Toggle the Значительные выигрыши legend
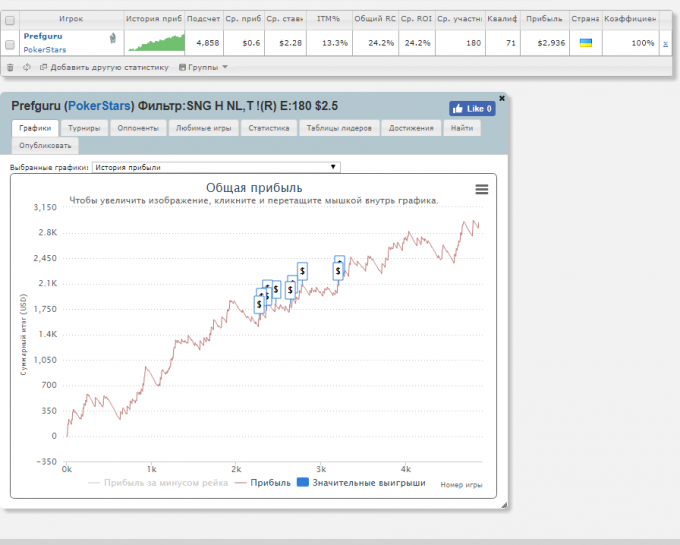 pos(361,483)
